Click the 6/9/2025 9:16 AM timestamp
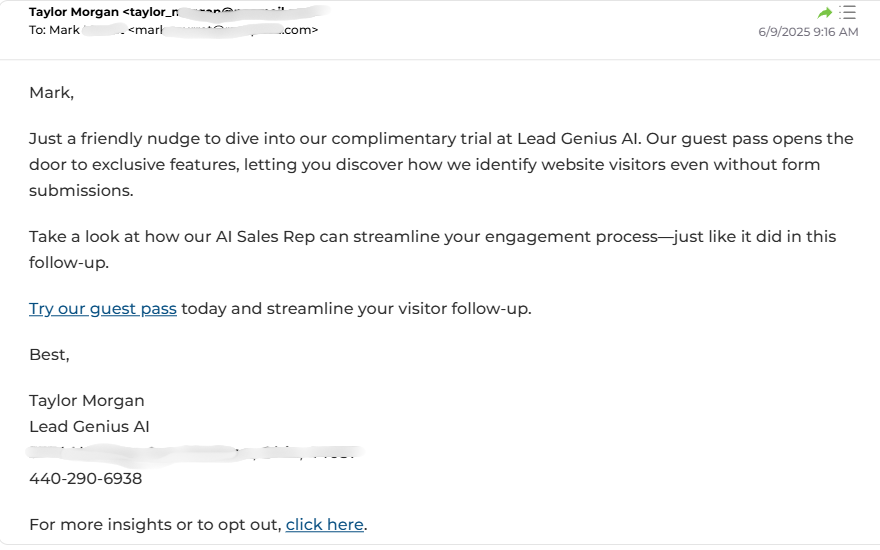This screenshot has width=880, height=550. pyautogui.click(x=808, y=32)
